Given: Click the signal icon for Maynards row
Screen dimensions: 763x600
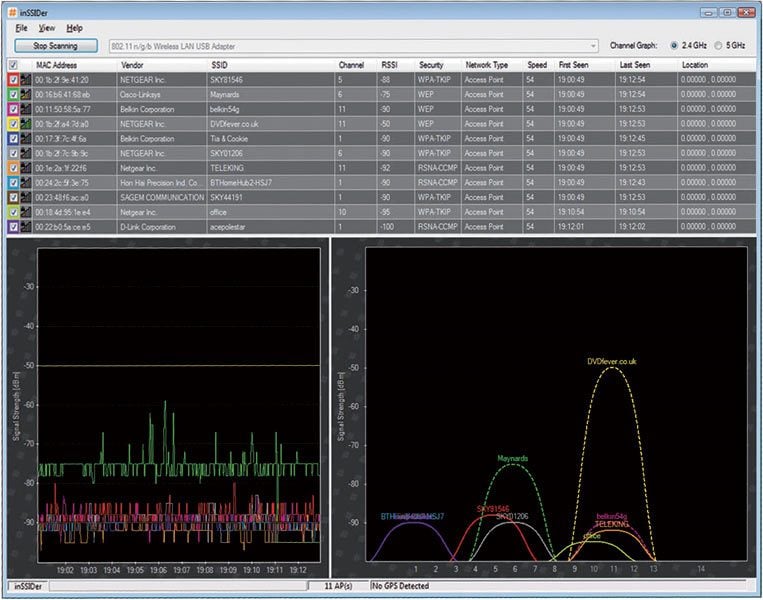Looking at the screenshot, I should click(x=25, y=94).
